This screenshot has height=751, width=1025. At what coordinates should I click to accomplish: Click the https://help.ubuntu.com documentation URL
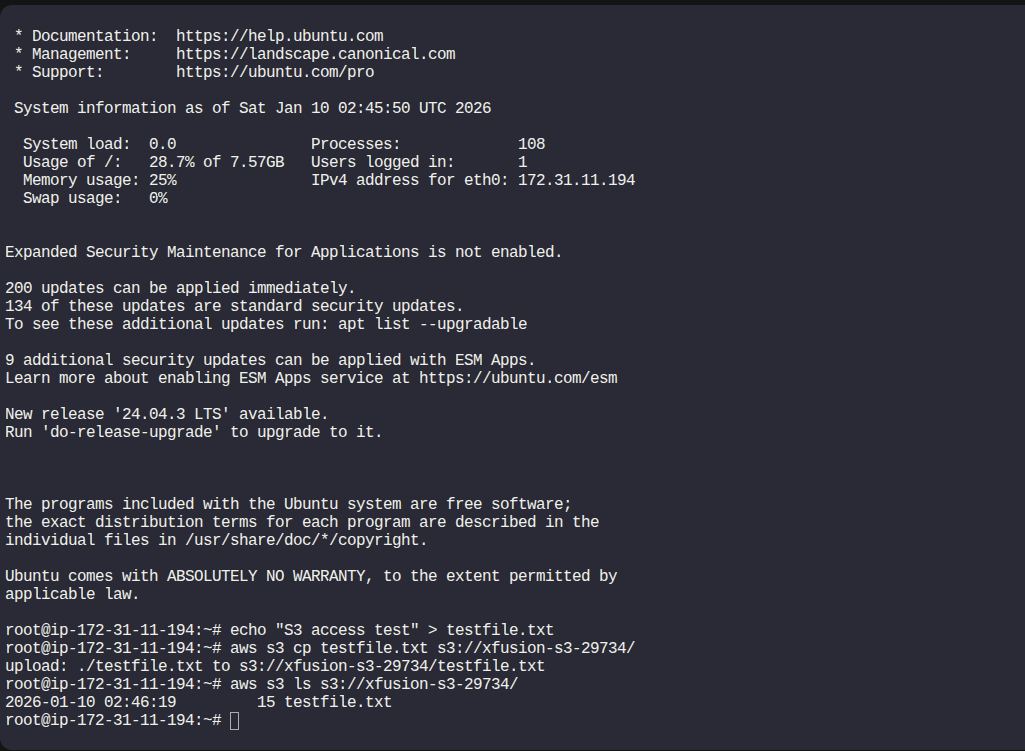280,36
